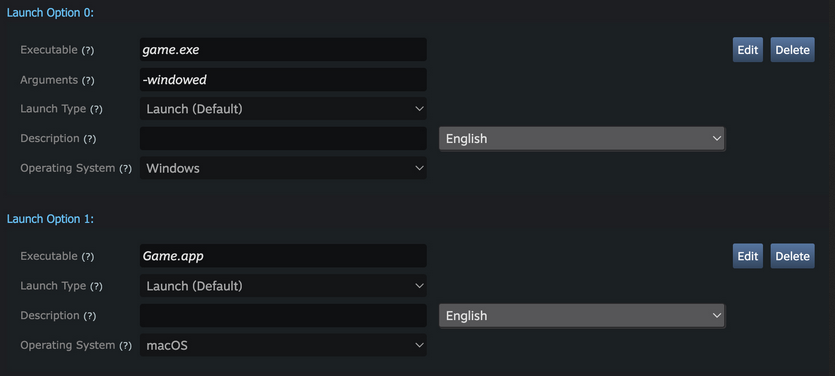This screenshot has height=376, width=835.
Task: Click help (?) icon next to Launch Option 0 Operating System
Action: click(125, 169)
